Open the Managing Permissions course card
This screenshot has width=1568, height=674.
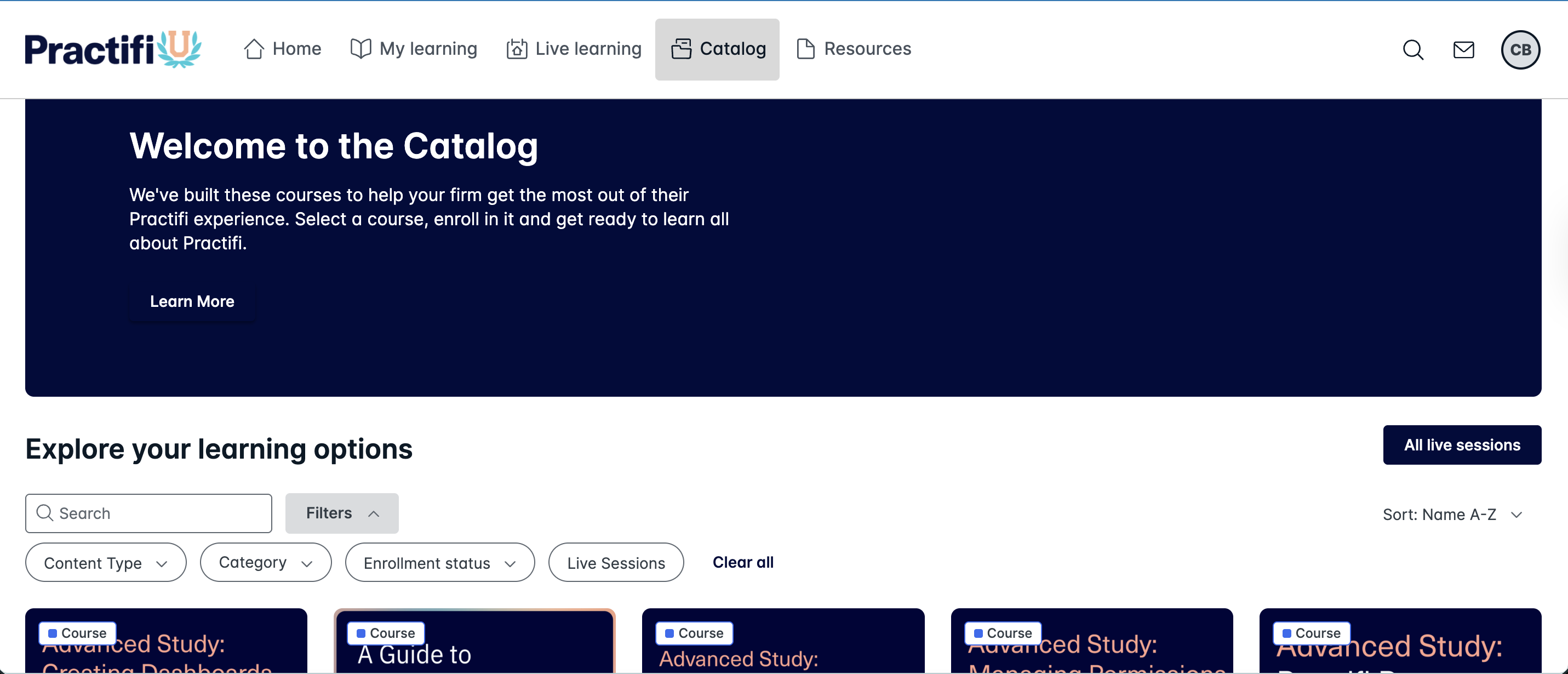coord(1091,641)
